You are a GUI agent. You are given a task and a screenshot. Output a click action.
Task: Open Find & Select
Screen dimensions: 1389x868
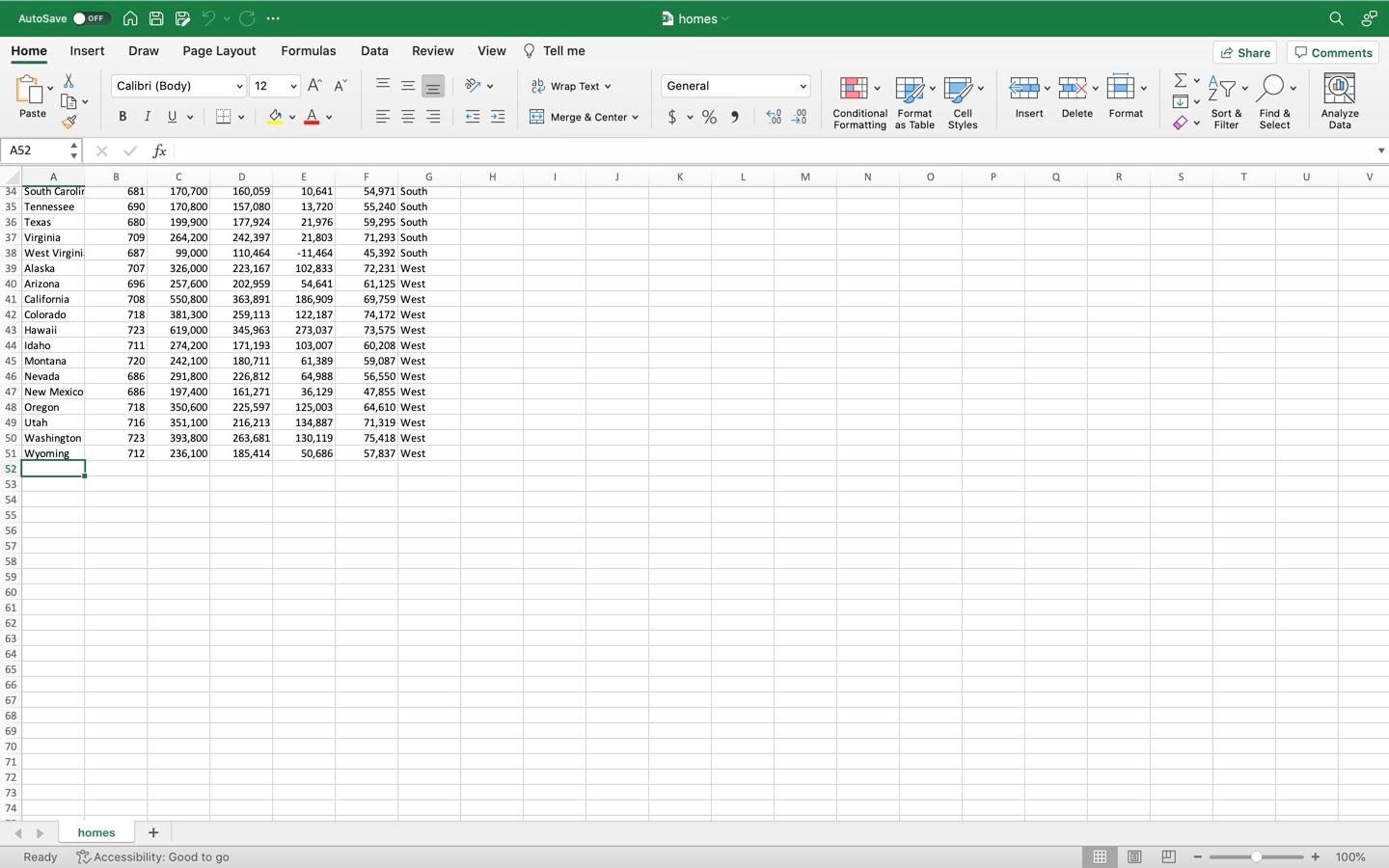pos(1274,101)
